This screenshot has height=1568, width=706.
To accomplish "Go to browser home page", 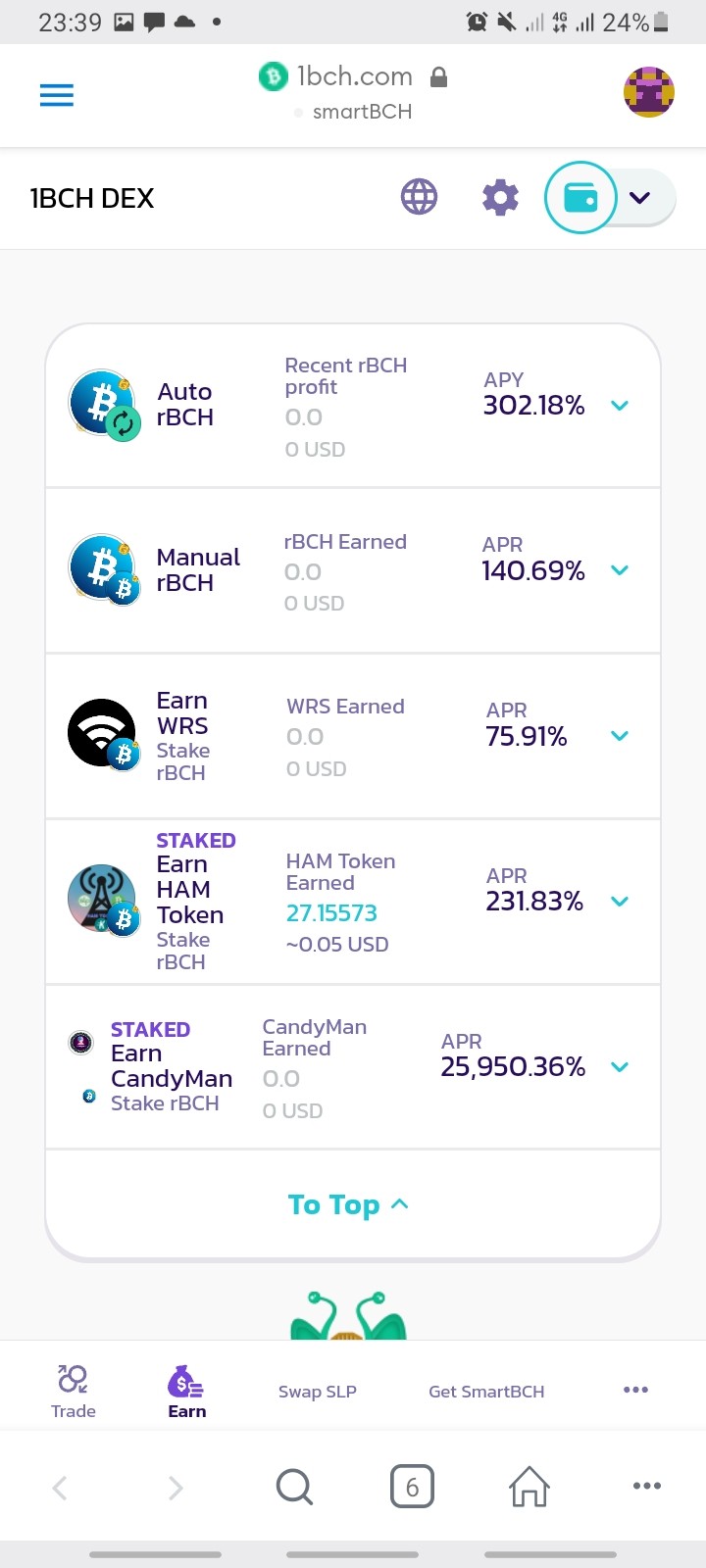I will (x=529, y=1487).
